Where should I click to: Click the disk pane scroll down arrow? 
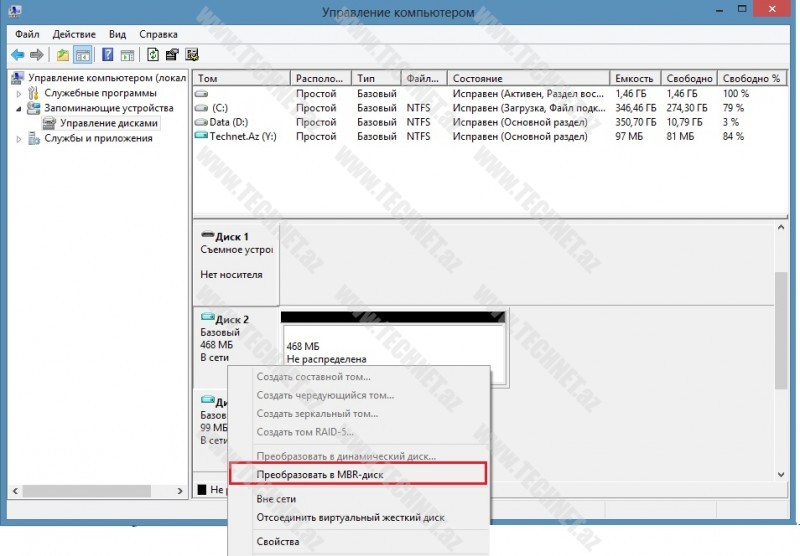781,474
